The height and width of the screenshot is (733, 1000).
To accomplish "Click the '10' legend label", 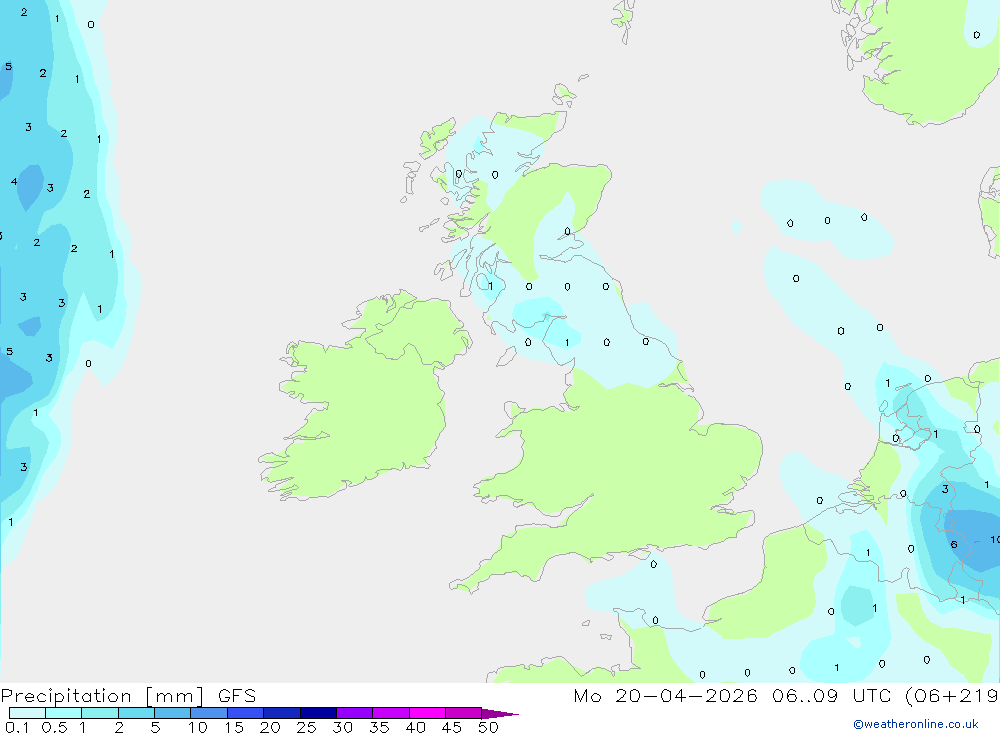I will [x=198, y=727].
